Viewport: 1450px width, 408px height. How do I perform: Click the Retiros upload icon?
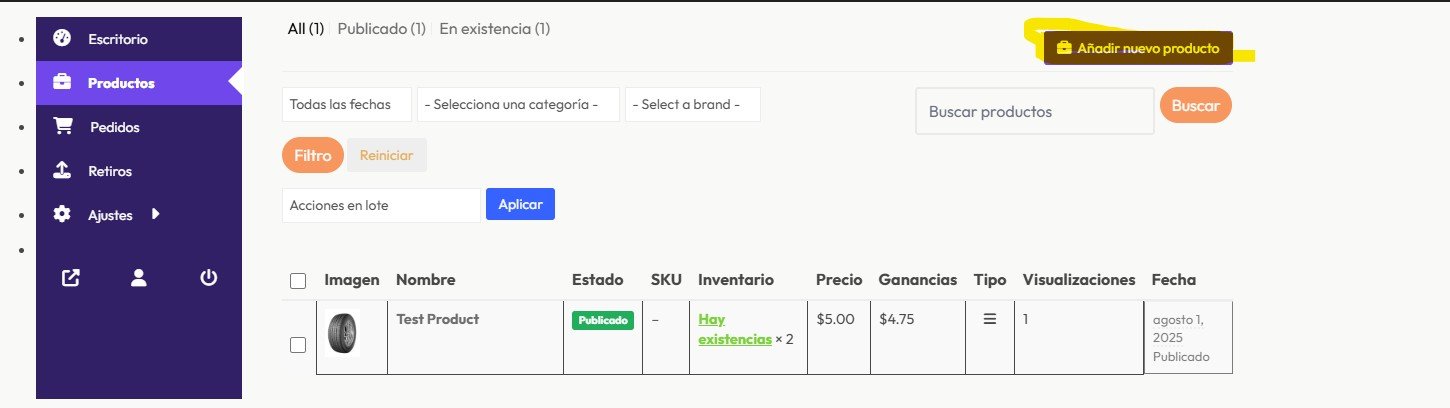click(62, 171)
